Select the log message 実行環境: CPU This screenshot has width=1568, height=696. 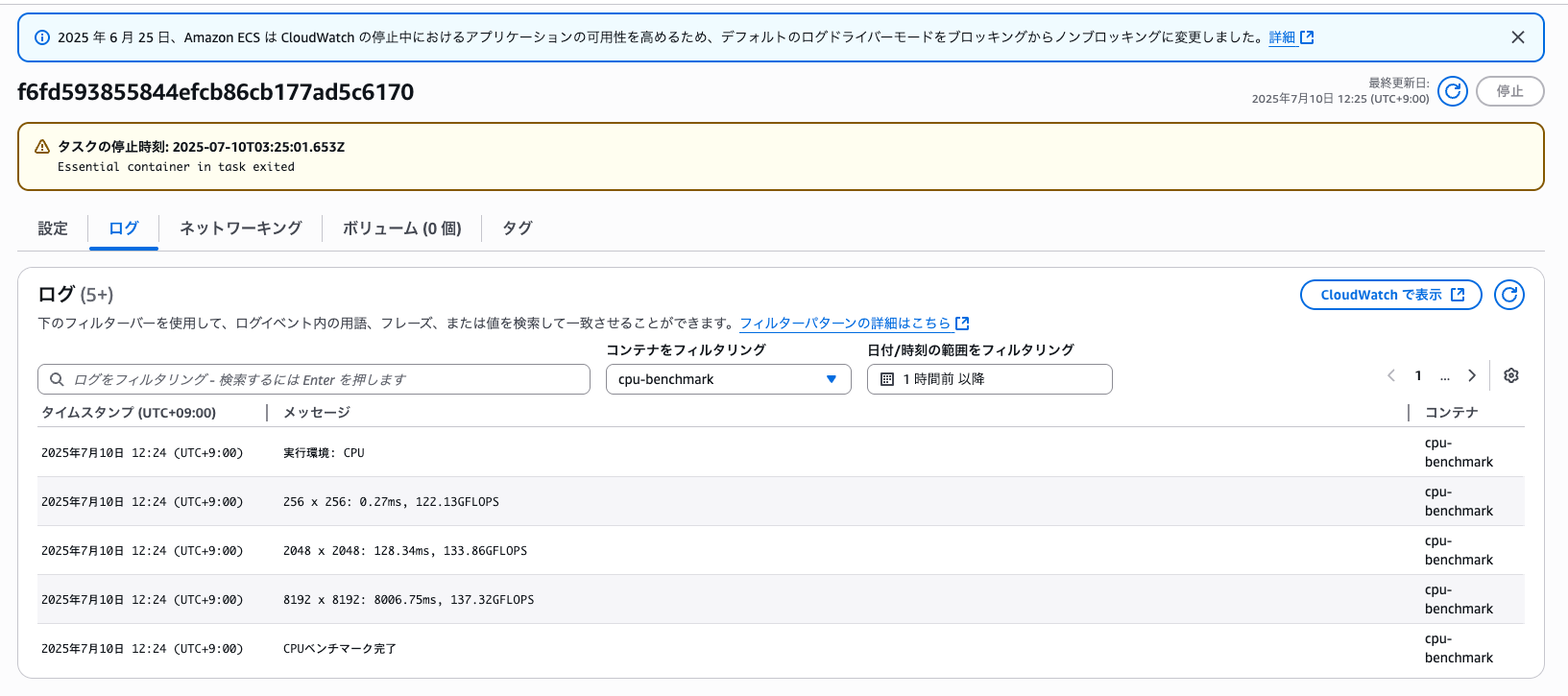[x=324, y=453]
